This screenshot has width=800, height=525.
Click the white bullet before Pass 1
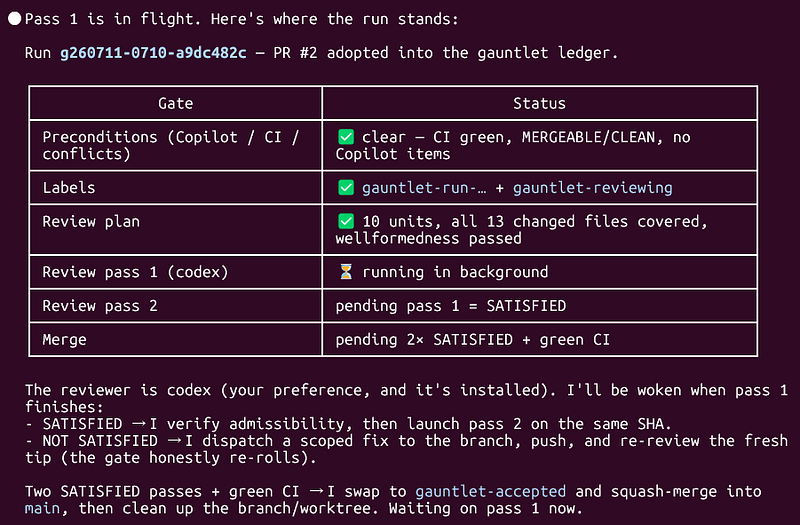tap(15, 19)
